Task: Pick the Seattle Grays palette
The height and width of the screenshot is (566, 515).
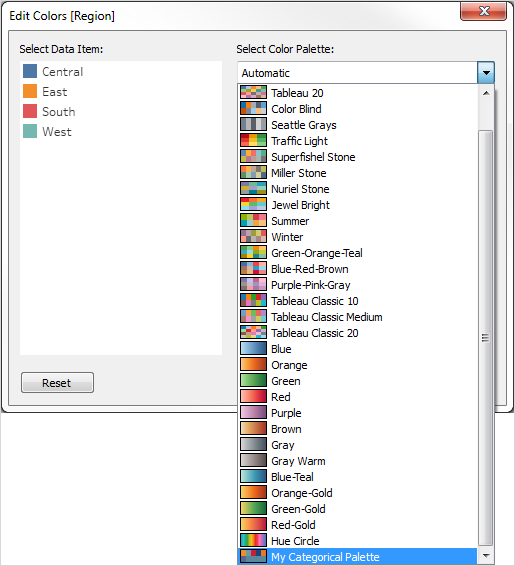Action: (358, 125)
